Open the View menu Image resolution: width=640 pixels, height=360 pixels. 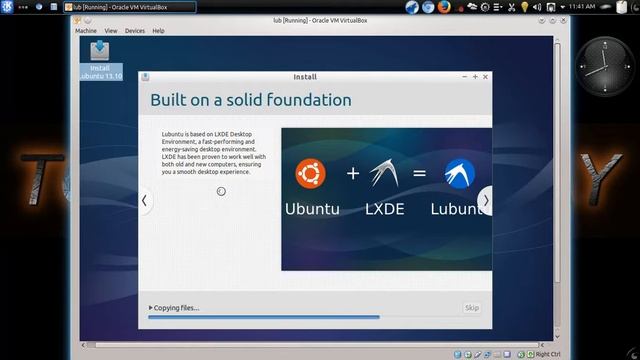click(111, 31)
